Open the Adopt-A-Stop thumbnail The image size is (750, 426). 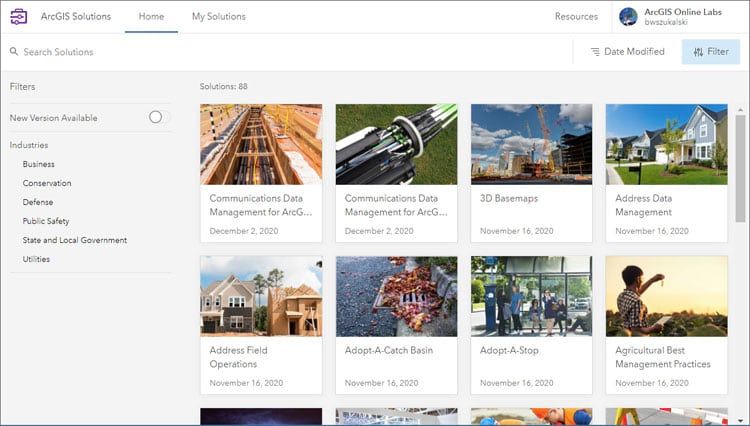pyautogui.click(x=531, y=296)
